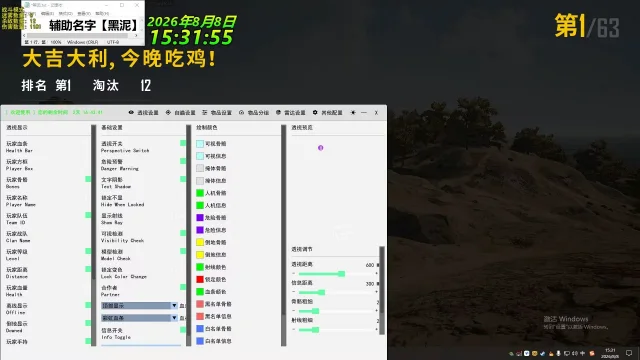Open the 其他配置 tab

pos(327,113)
